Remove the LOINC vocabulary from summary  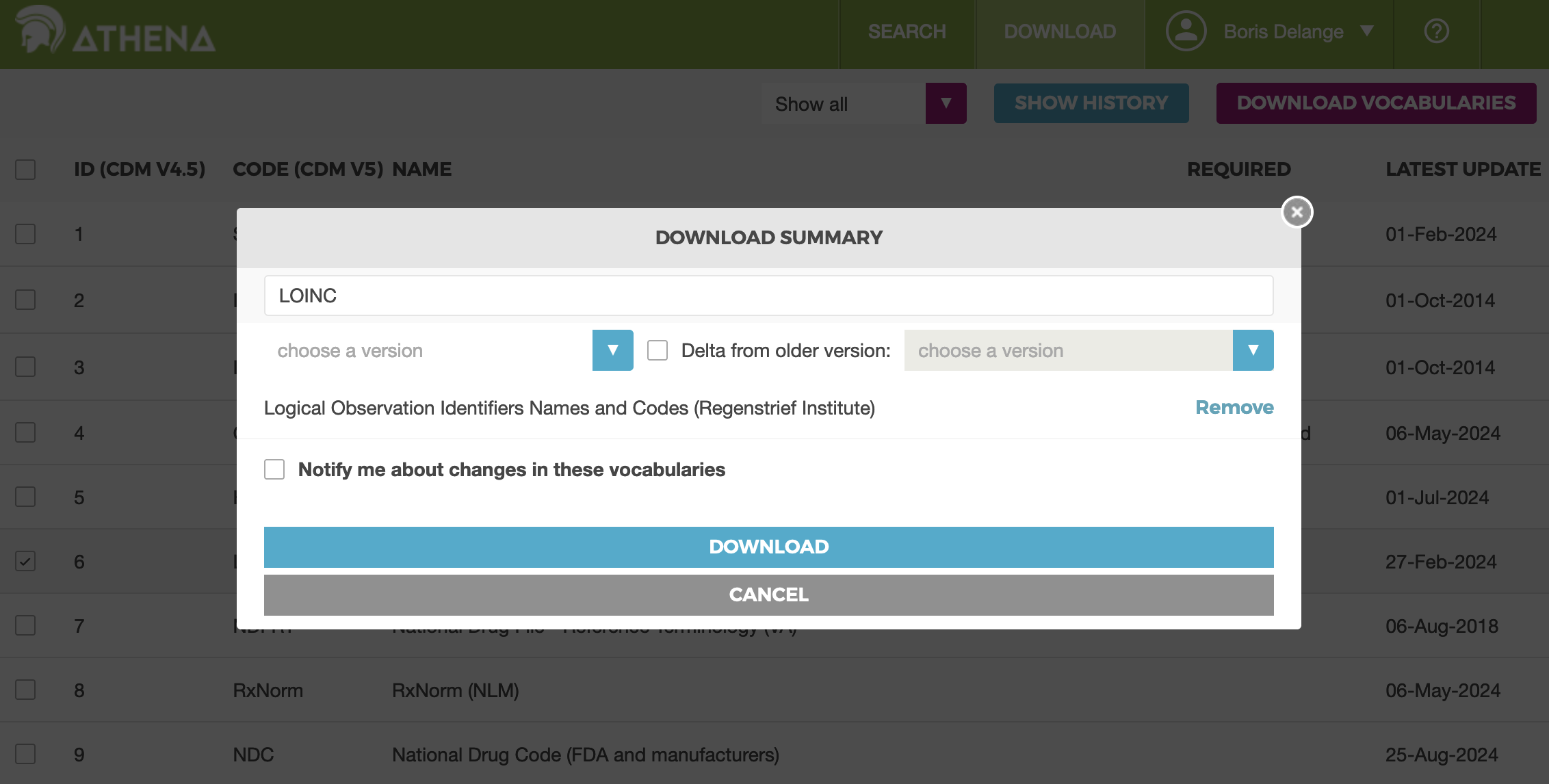point(1234,407)
